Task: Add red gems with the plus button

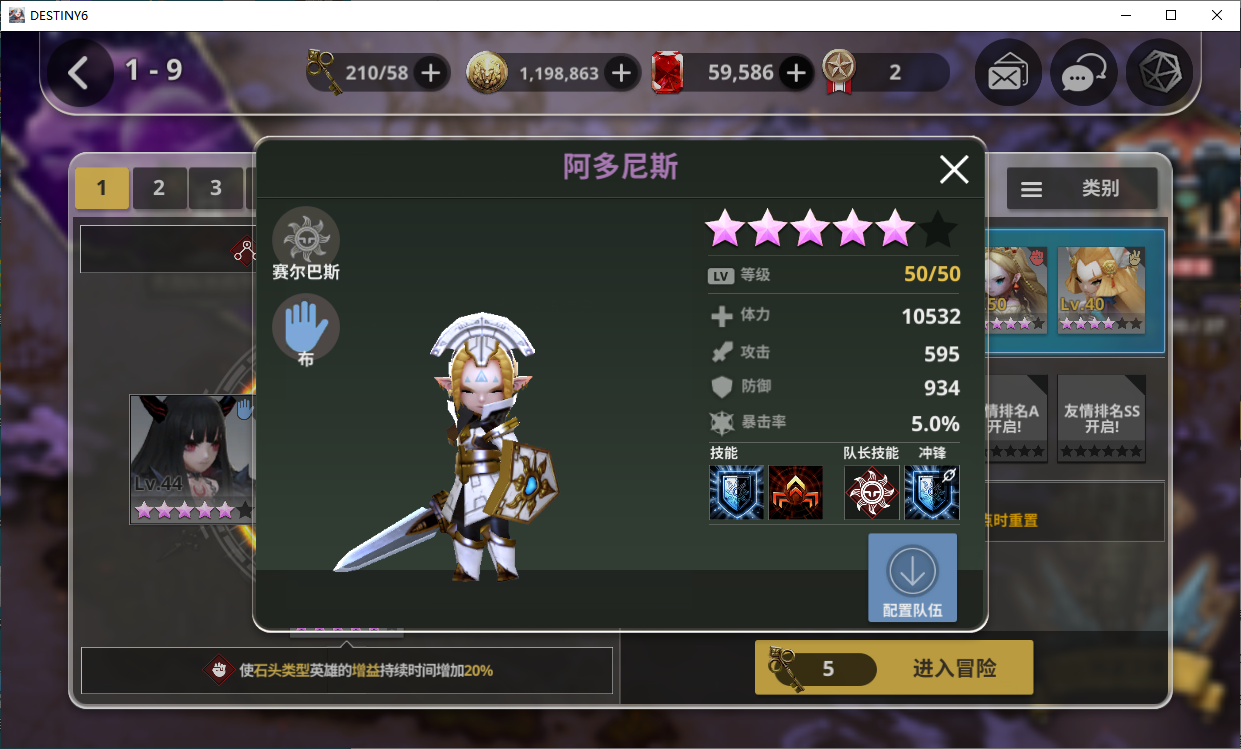Action: (x=795, y=73)
